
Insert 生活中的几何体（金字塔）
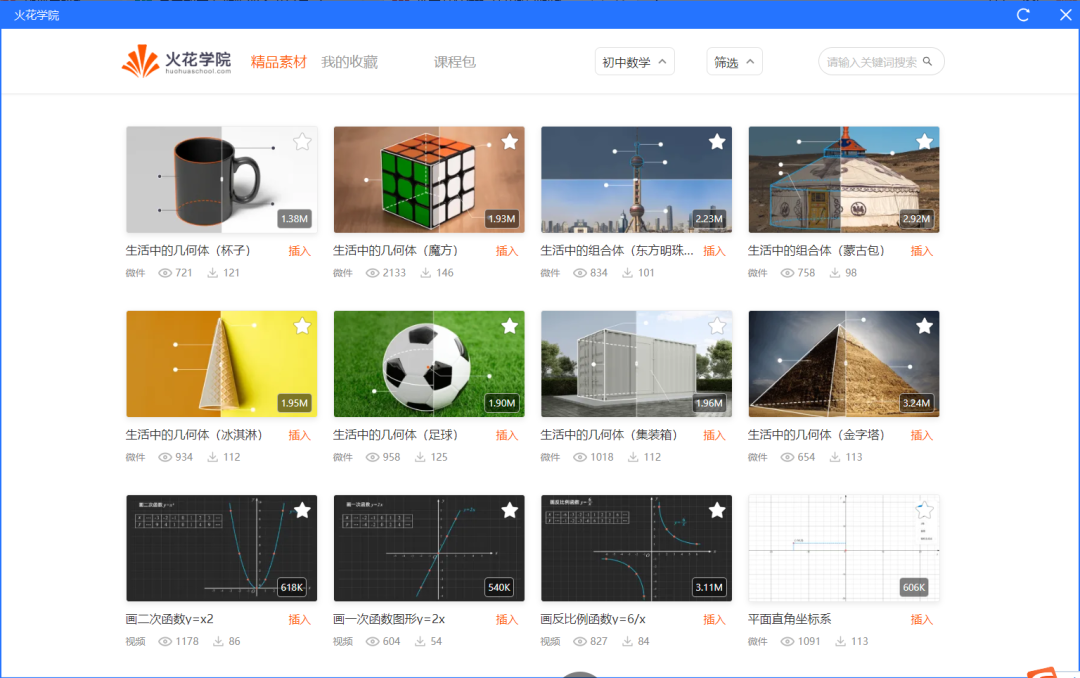coord(922,435)
